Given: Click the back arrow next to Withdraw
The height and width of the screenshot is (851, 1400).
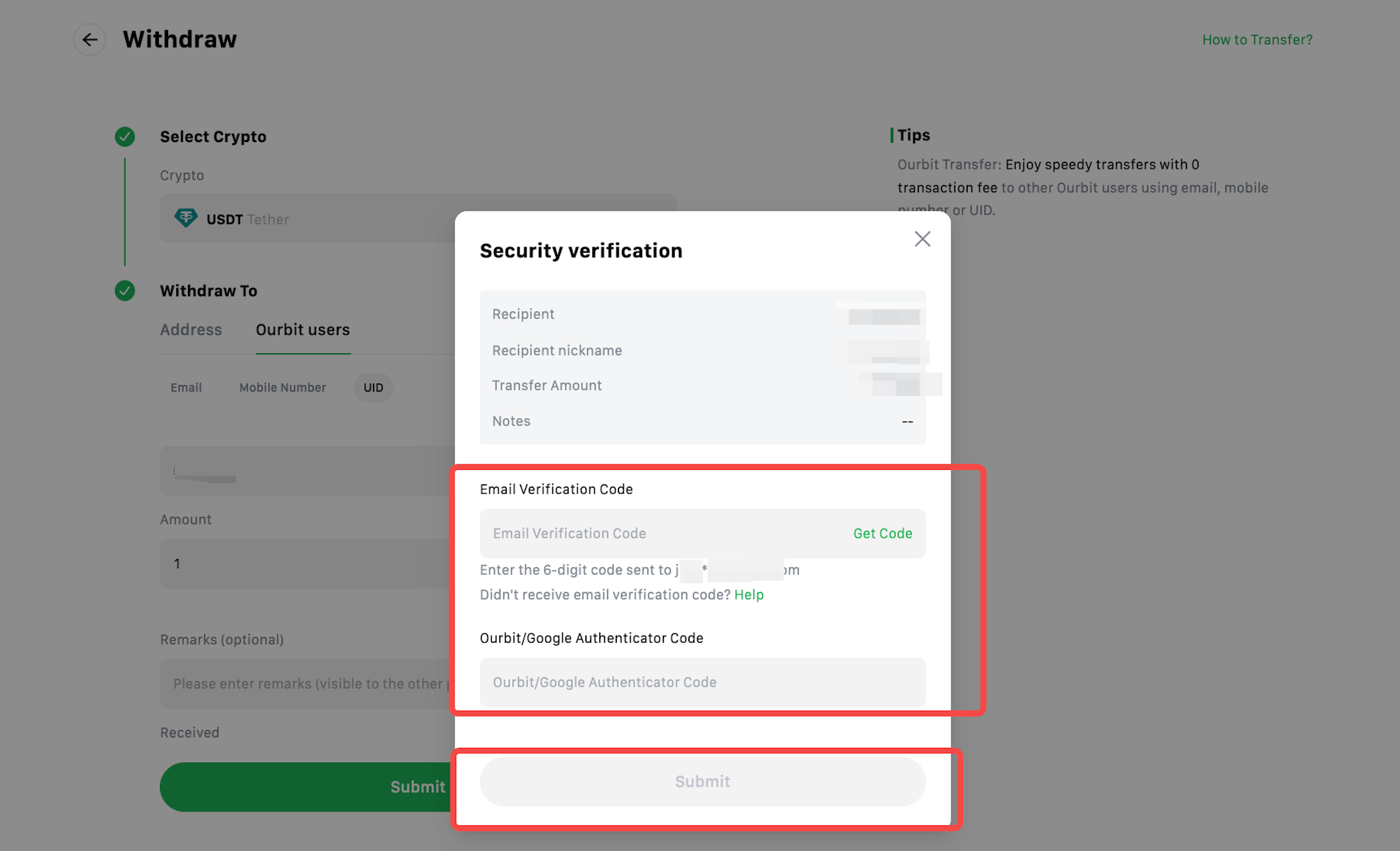Looking at the screenshot, I should [90, 40].
